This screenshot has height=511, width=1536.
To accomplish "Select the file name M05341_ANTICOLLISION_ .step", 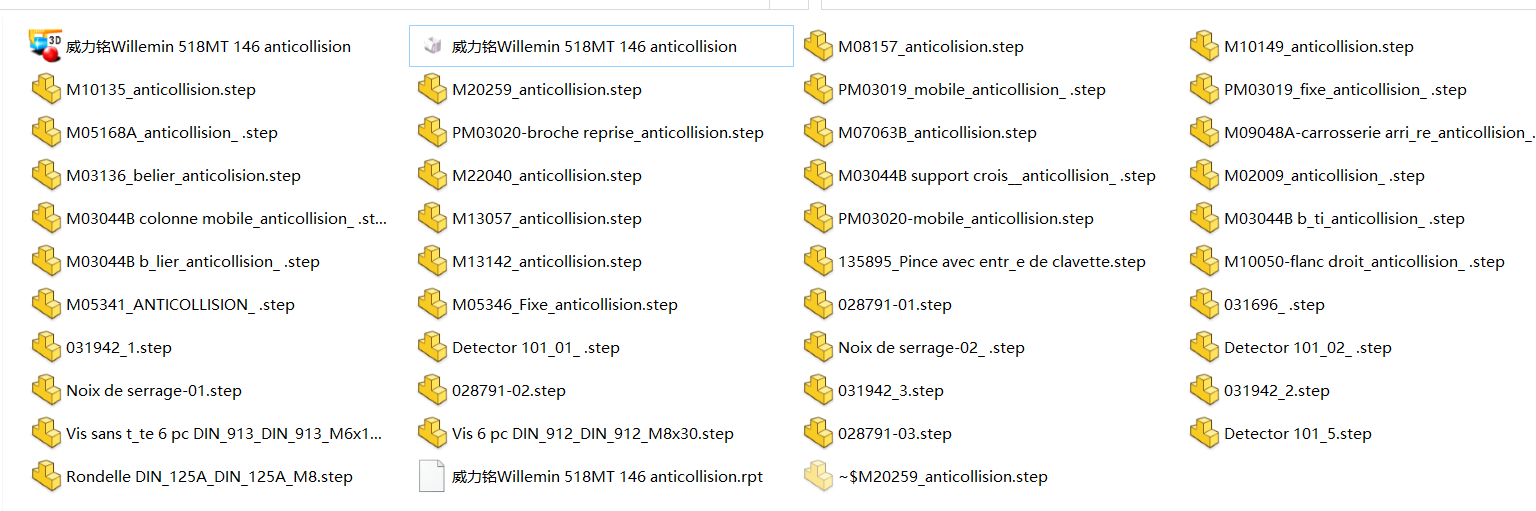I will pos(181,305).
